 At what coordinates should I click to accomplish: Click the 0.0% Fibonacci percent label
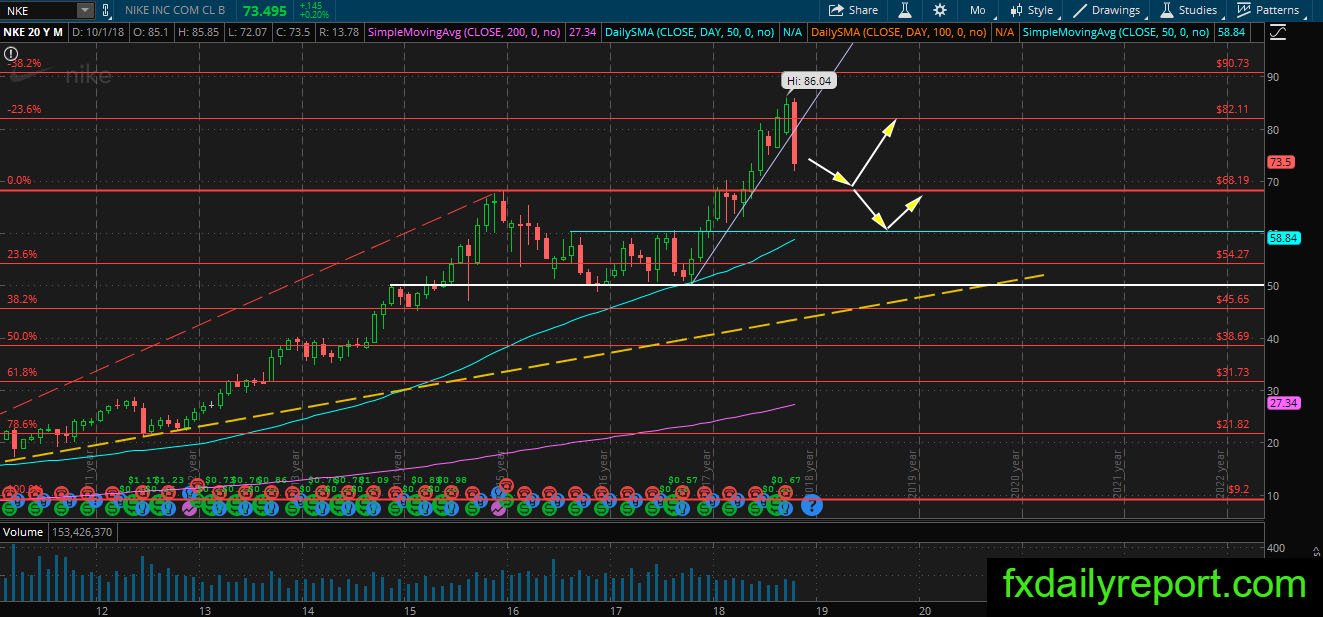click(x=19, y=181)
